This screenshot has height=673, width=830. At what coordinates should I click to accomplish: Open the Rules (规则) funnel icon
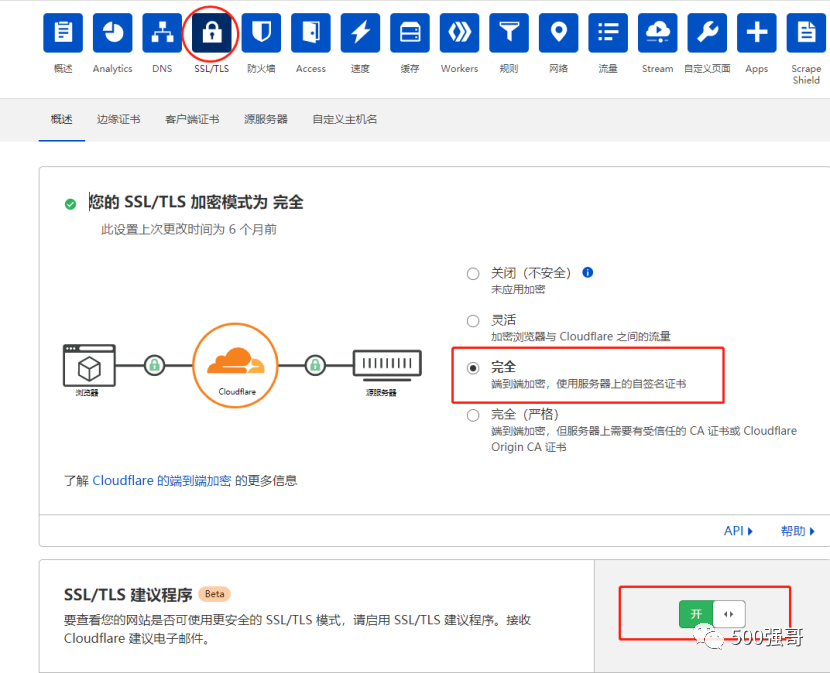(509, 33)
